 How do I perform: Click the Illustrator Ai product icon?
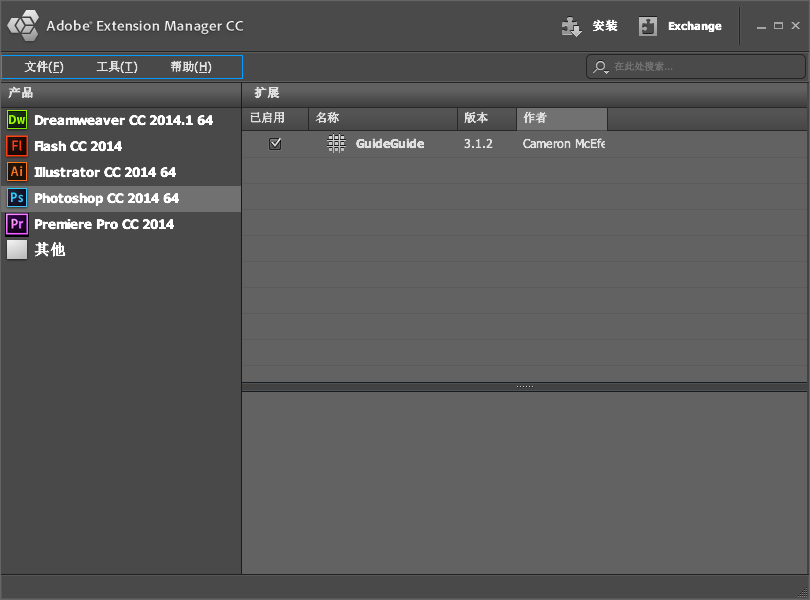click(x=17, y=172)
